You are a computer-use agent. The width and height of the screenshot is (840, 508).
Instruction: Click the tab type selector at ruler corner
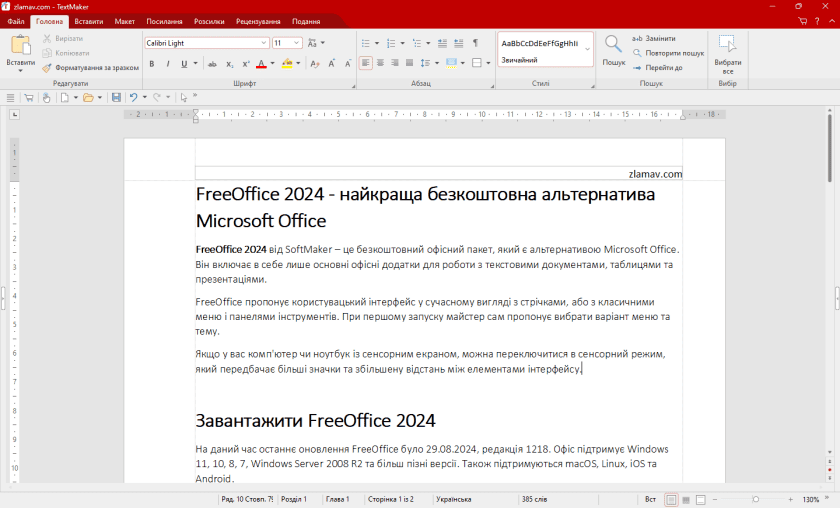[14, 114]
